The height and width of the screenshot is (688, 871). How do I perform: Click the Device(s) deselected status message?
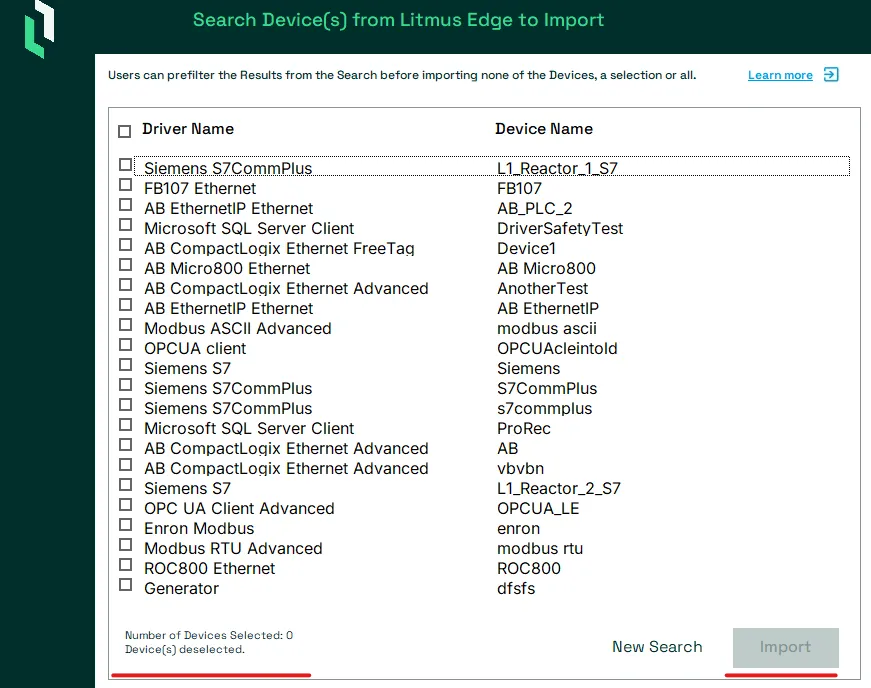click(185, 650)
